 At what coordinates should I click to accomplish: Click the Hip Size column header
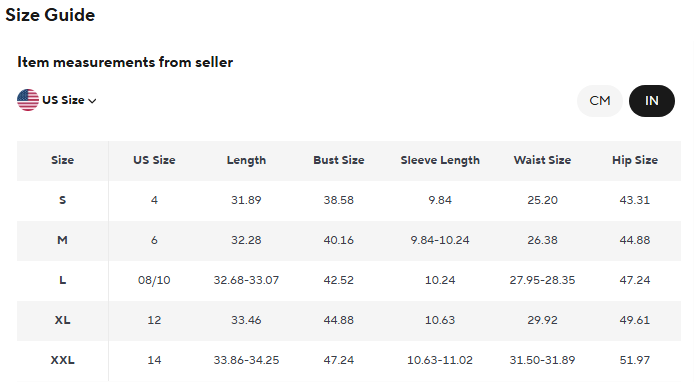click(x=635, y=160)
